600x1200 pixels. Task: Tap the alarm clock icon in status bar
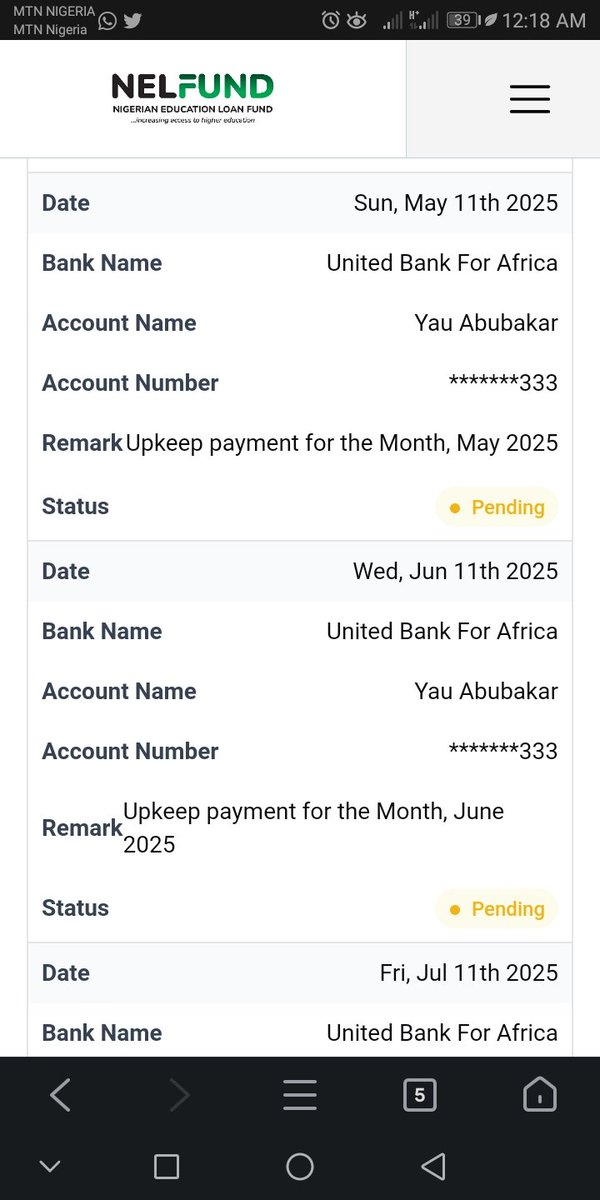331,20
